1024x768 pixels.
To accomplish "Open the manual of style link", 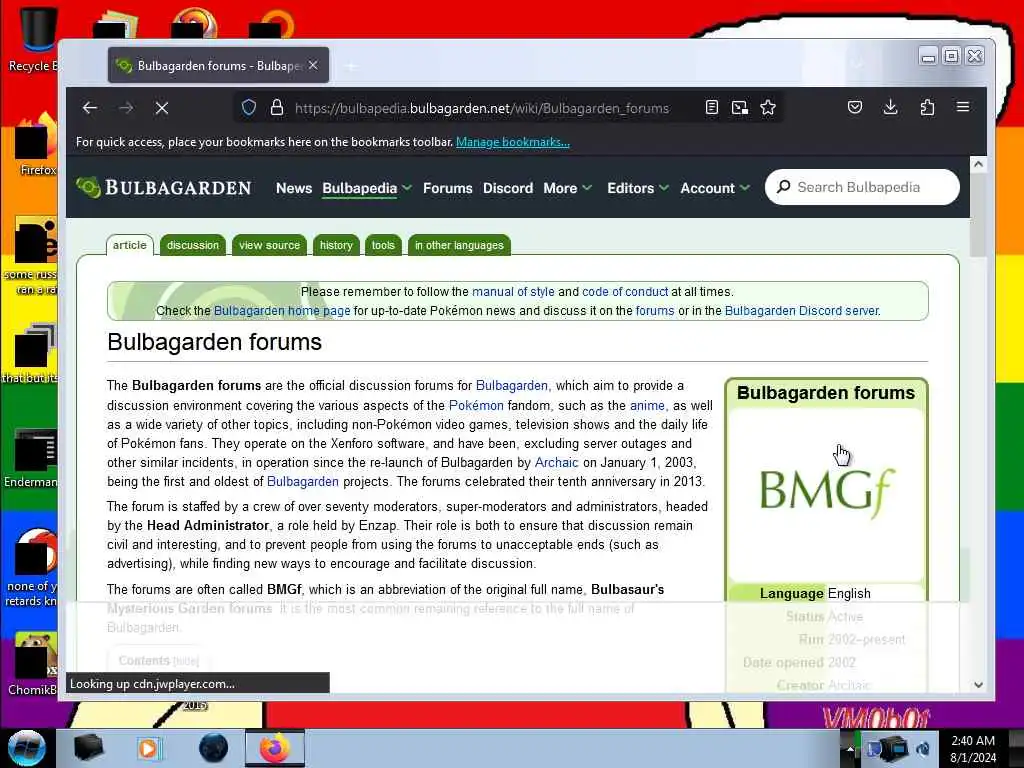I will [513, 291].
